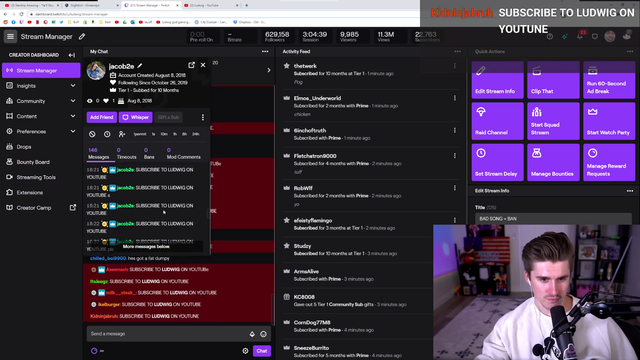Open options for 6inchoftruth activity entry
The width and height of the screenshot is (640, 360).
(455, 130)
